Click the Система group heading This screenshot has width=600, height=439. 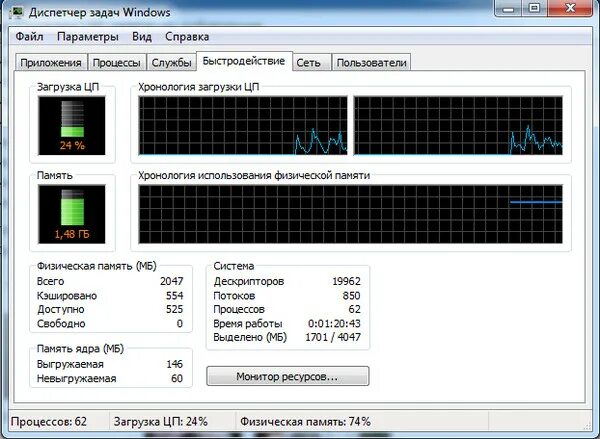233,266
